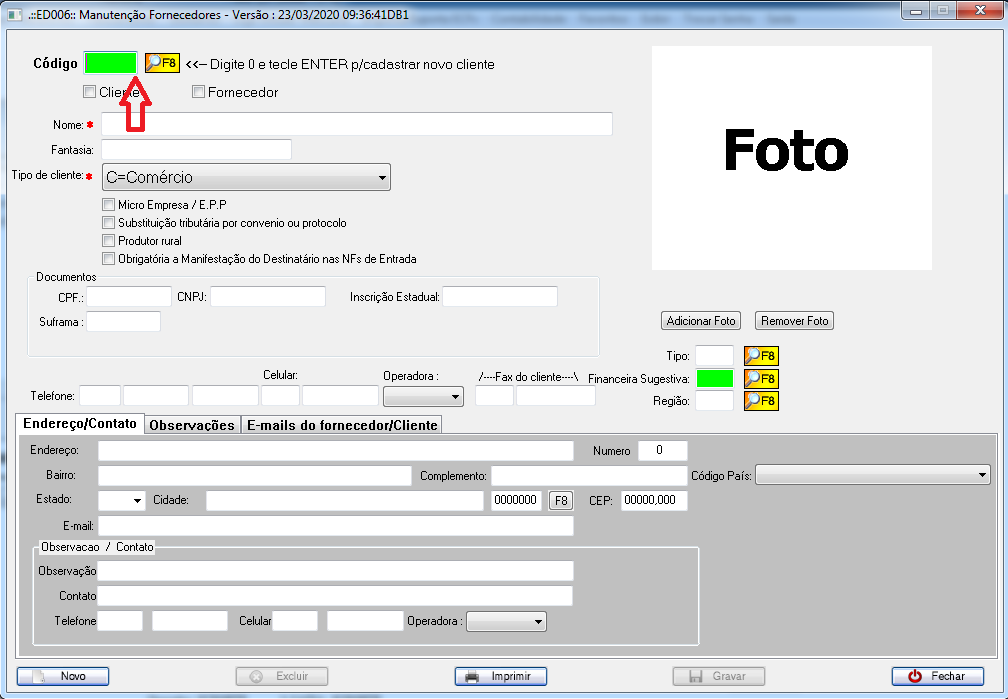Click the Nome text field
The image size is (1008, 699).
coord(356,124)
